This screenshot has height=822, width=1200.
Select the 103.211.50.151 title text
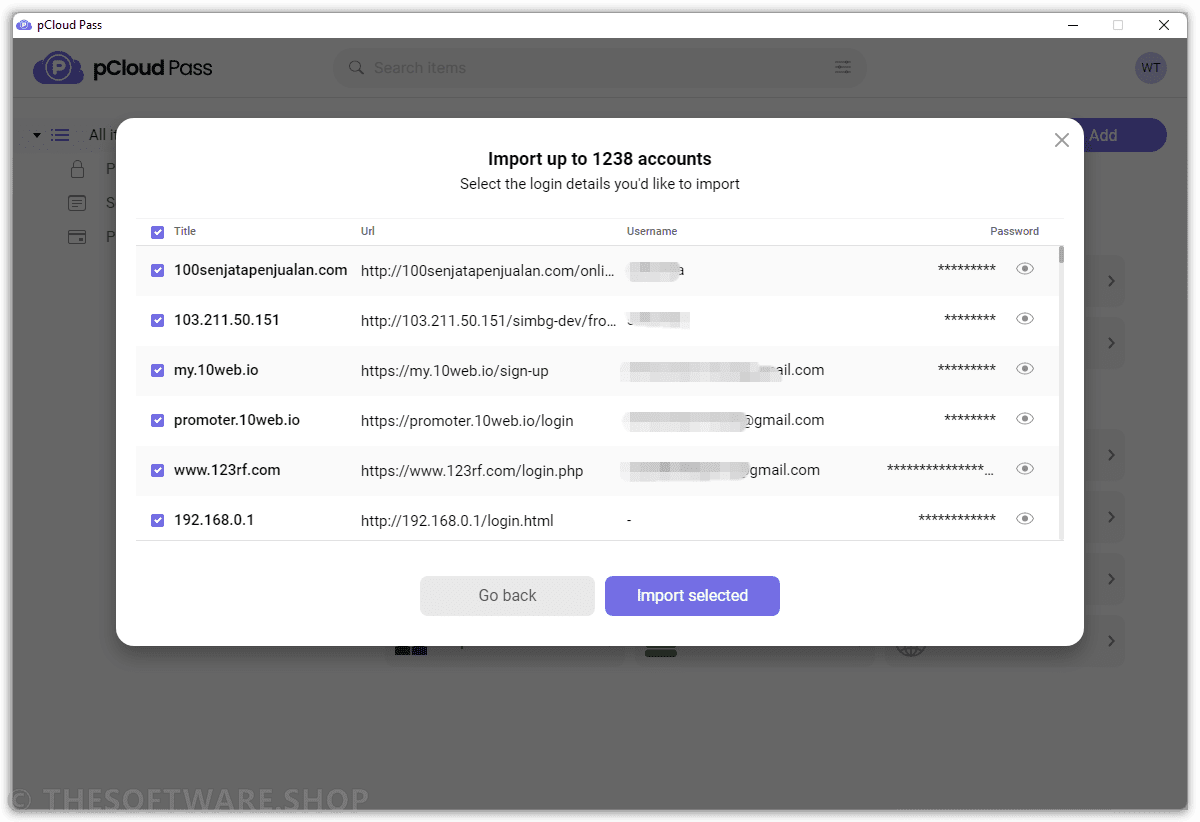click(227, 320)
